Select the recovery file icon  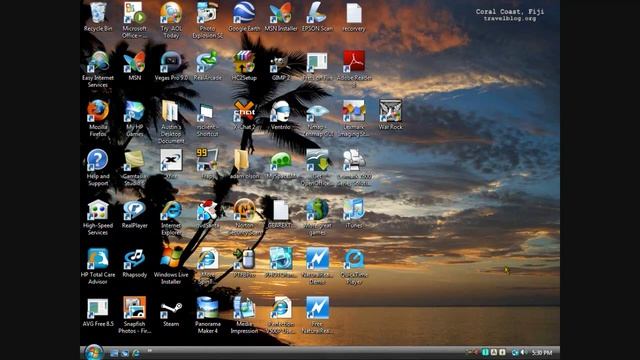point(354,17)
